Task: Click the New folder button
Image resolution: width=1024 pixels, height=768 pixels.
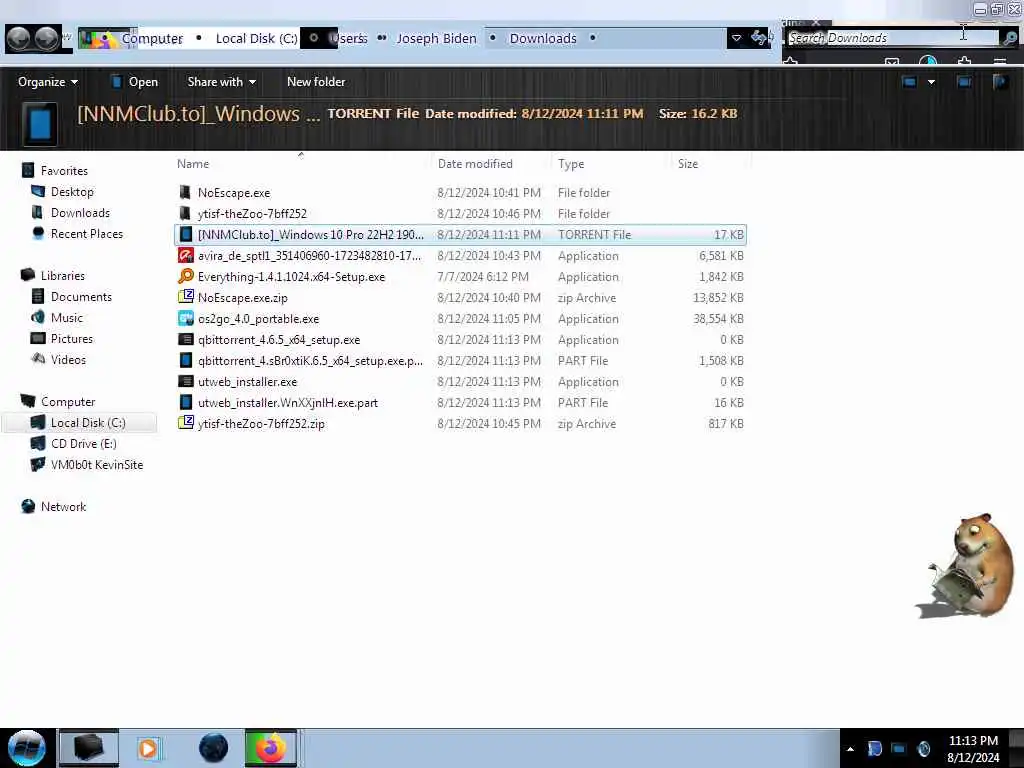Action: 316,82
